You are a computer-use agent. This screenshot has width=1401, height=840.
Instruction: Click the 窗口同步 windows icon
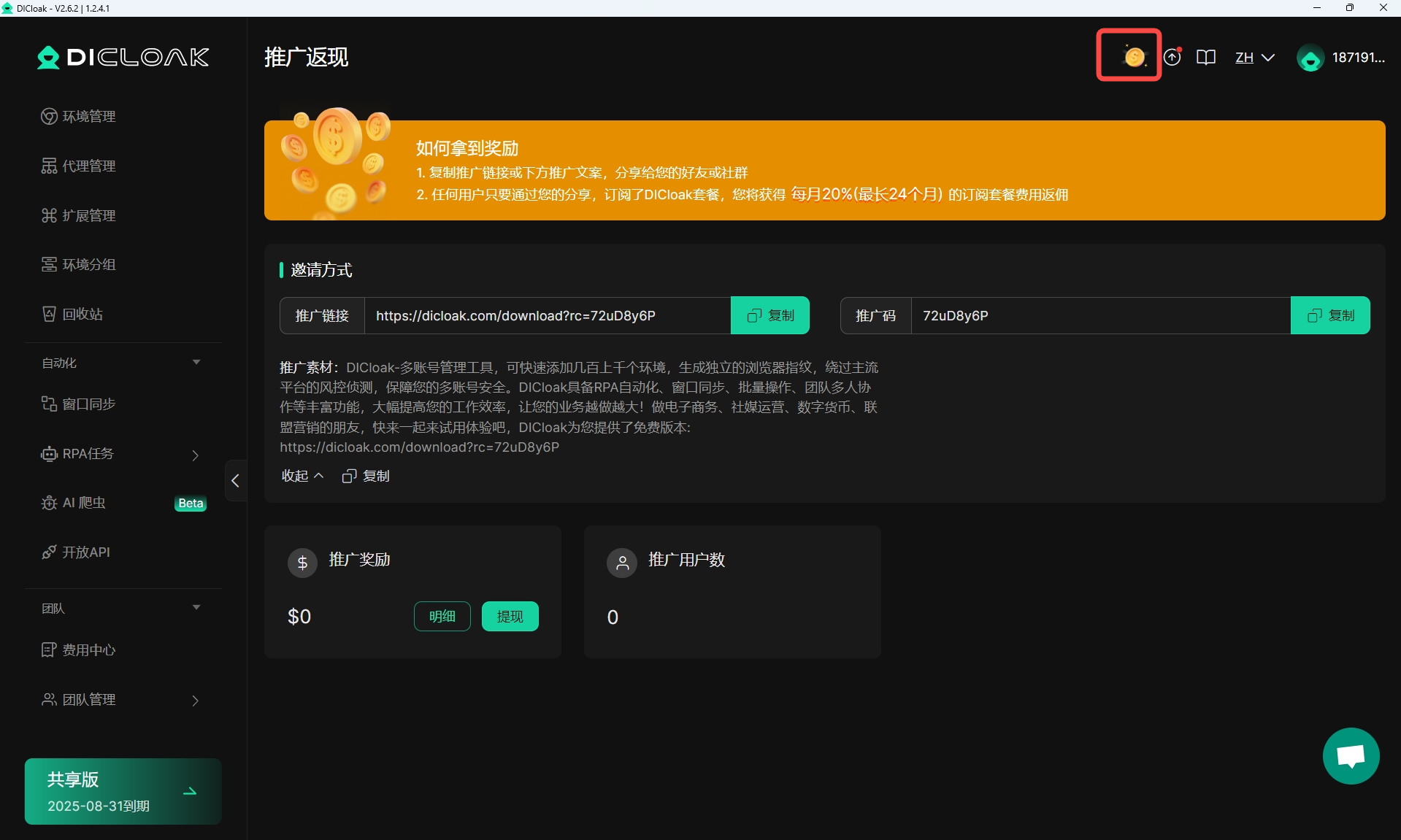(49, 404)
